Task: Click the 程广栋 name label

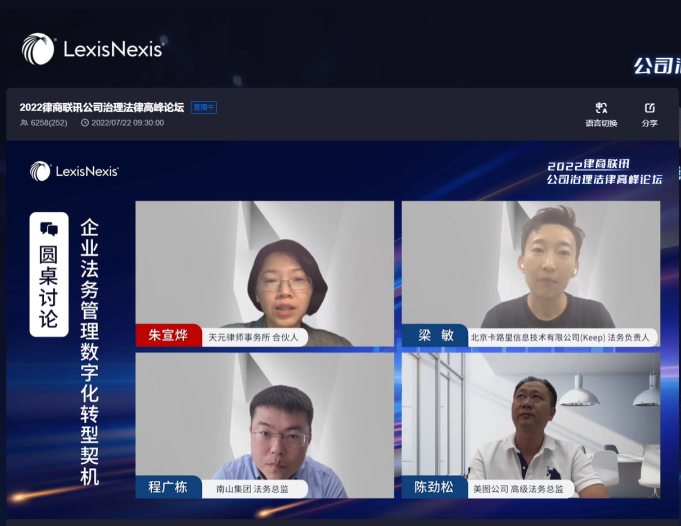Action: point(169,486)
